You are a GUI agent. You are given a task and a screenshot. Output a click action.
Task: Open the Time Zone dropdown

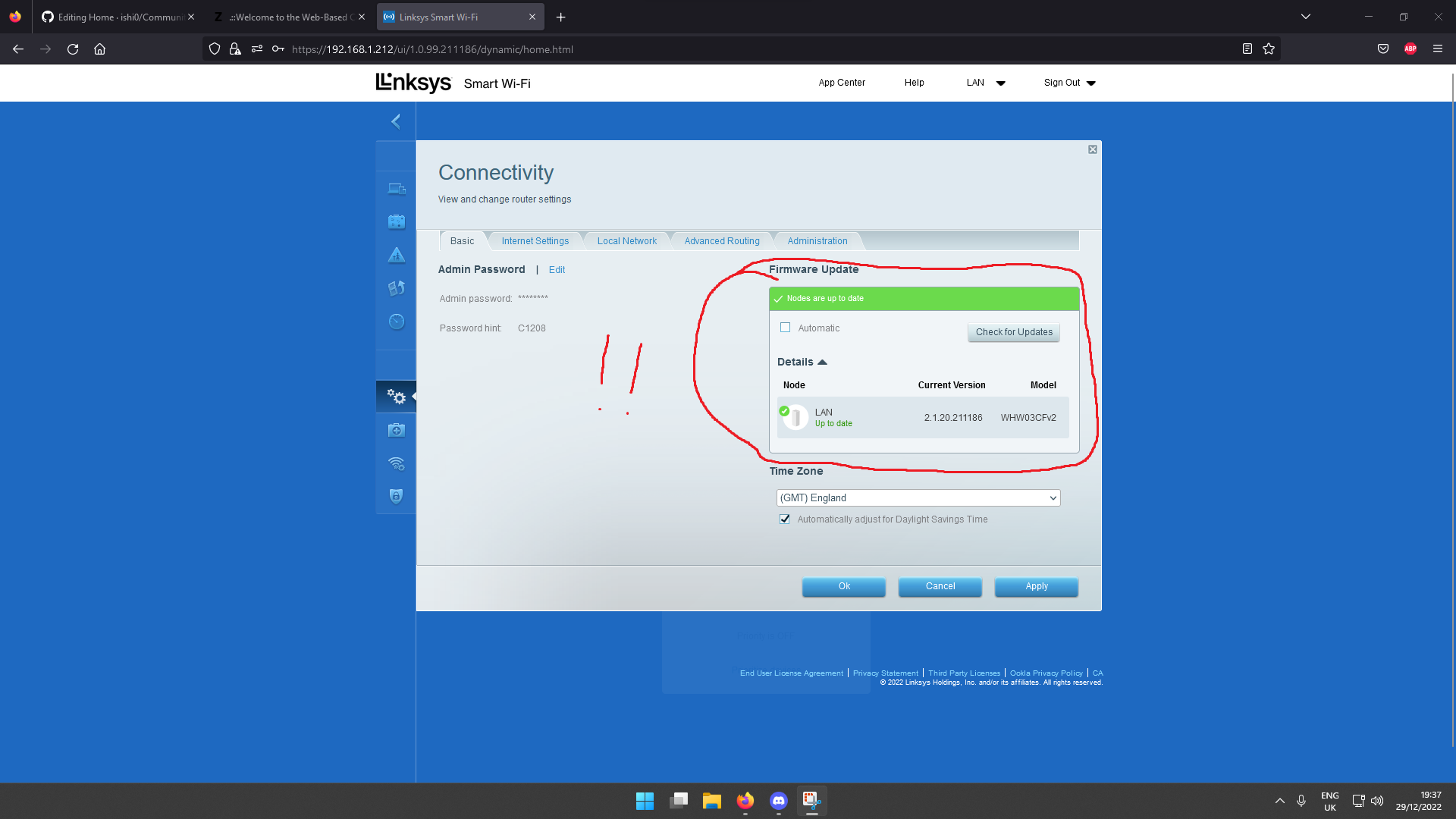(x=918, y=498)
